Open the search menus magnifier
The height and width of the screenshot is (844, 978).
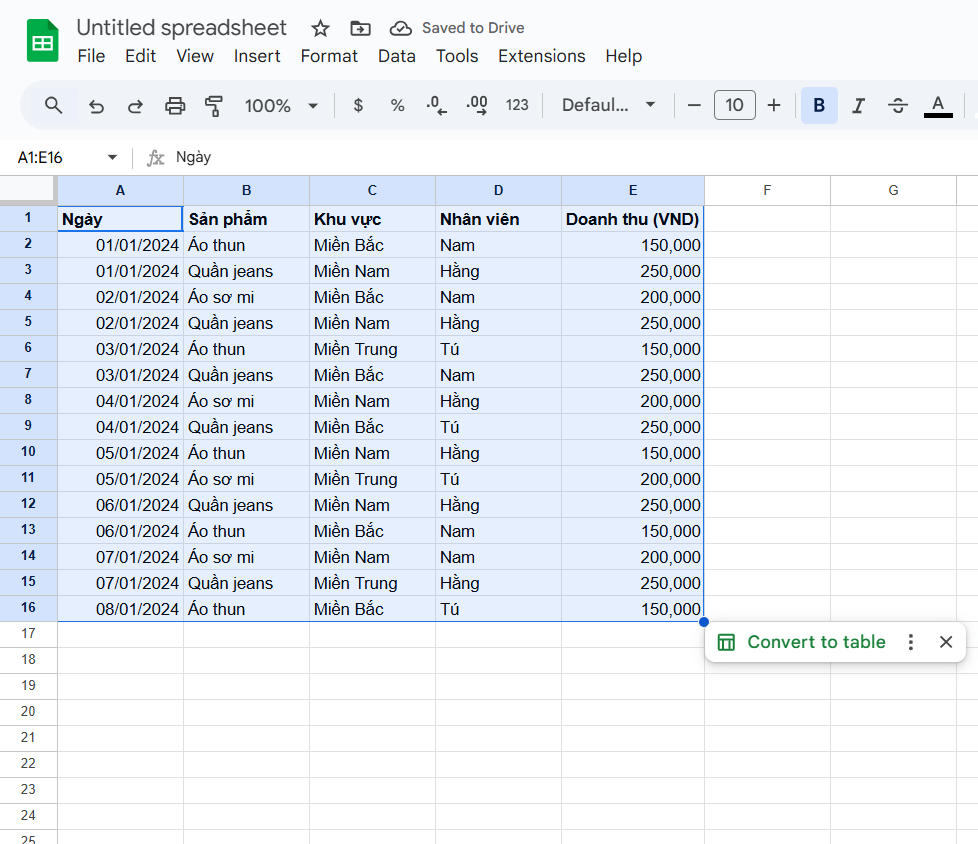(54, 105)
